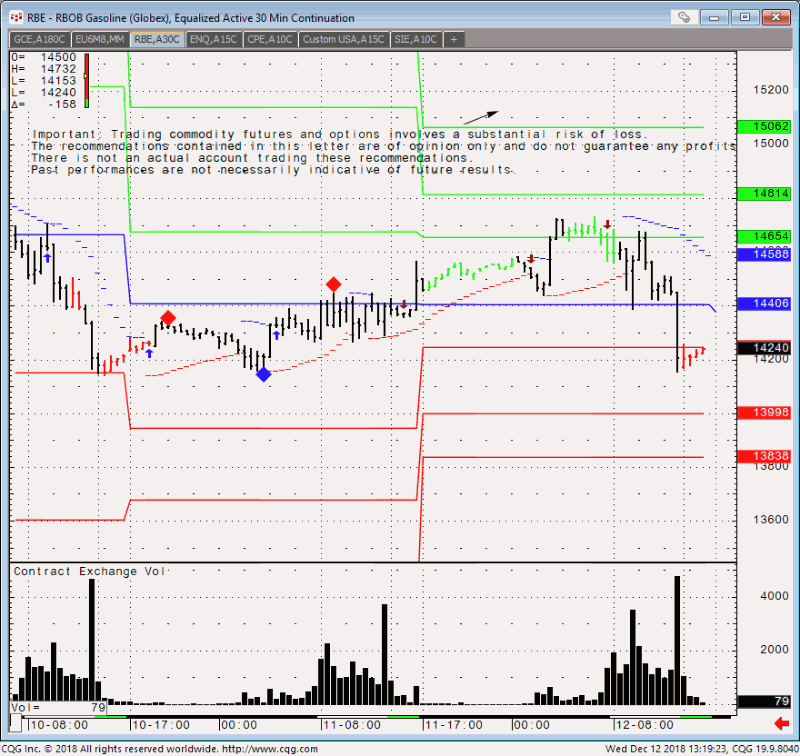Click the Vol= 79 readout box

click(x=58, y=708)
